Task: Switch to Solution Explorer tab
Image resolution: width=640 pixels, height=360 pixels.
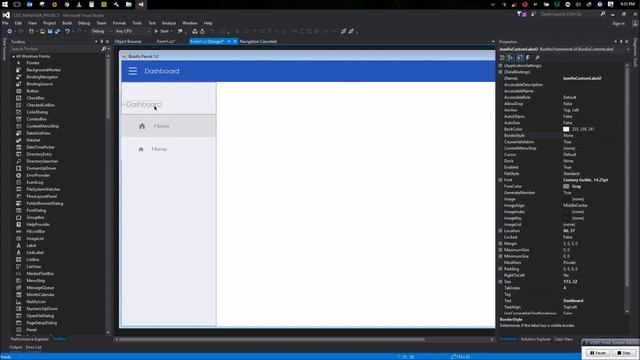Action: click(x=536, y=339)
